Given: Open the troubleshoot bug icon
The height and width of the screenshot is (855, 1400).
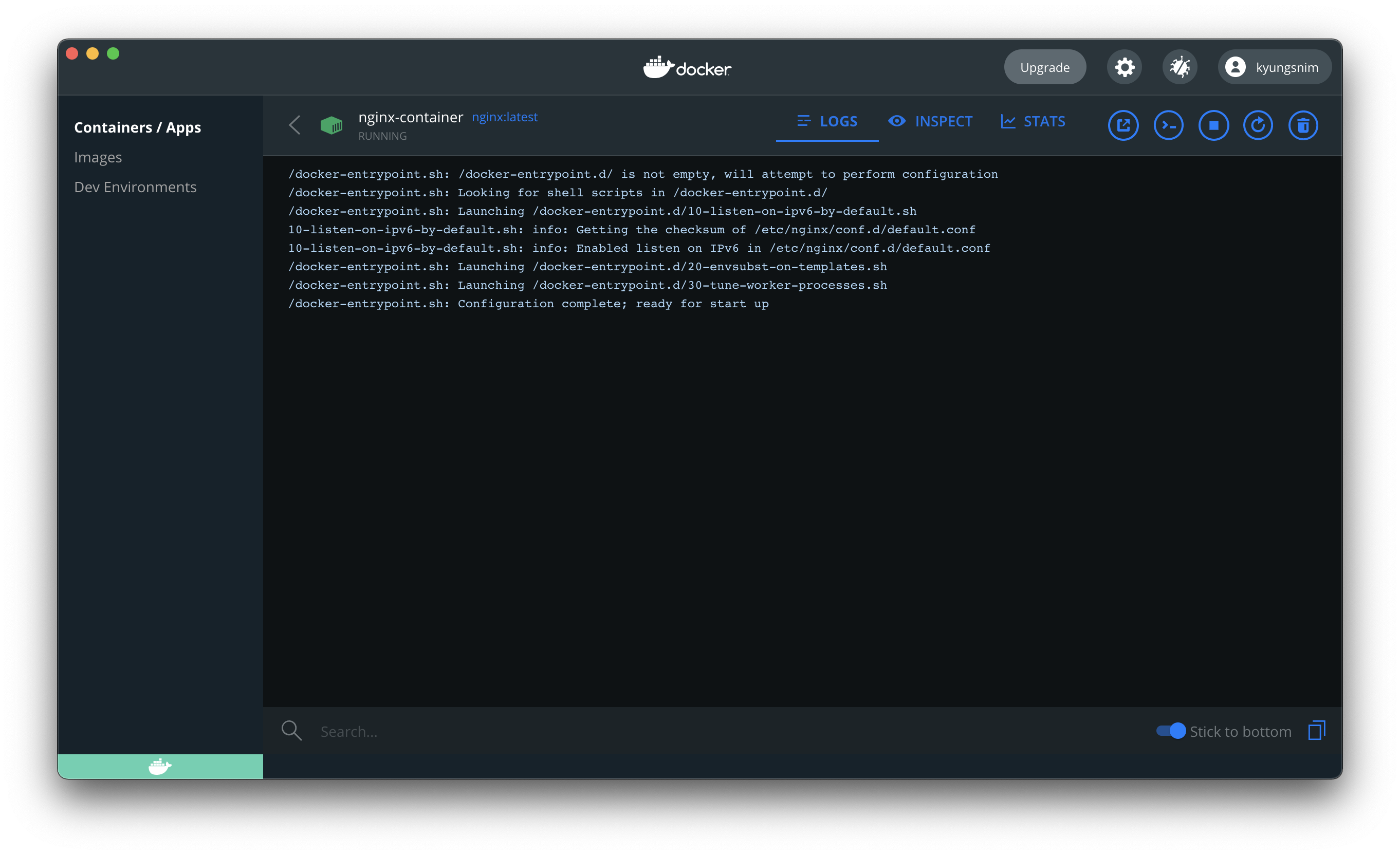Looking at the screenshot, I should click(x=1180, y=67).
